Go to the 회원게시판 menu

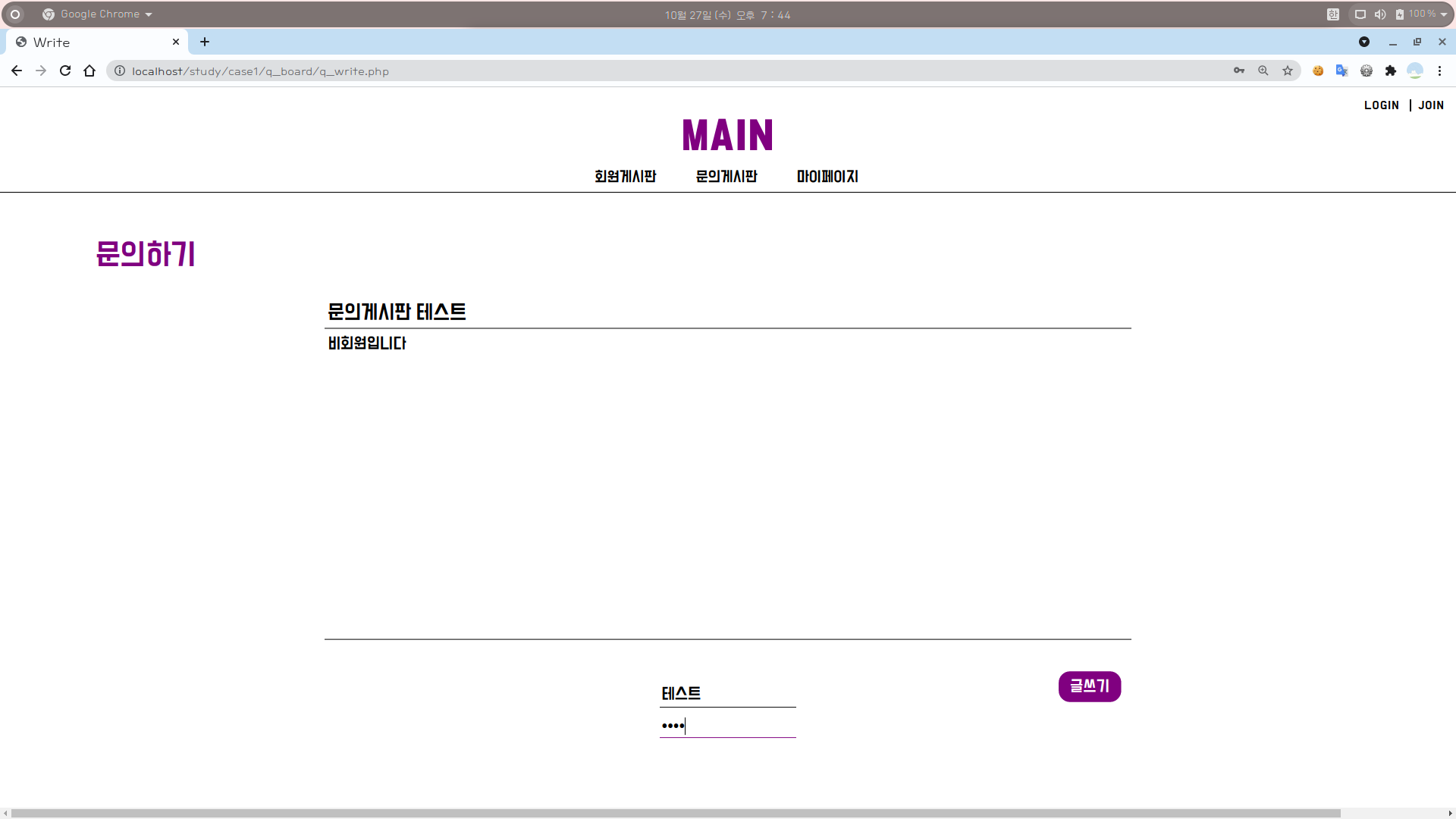click(x=625, y=176)
